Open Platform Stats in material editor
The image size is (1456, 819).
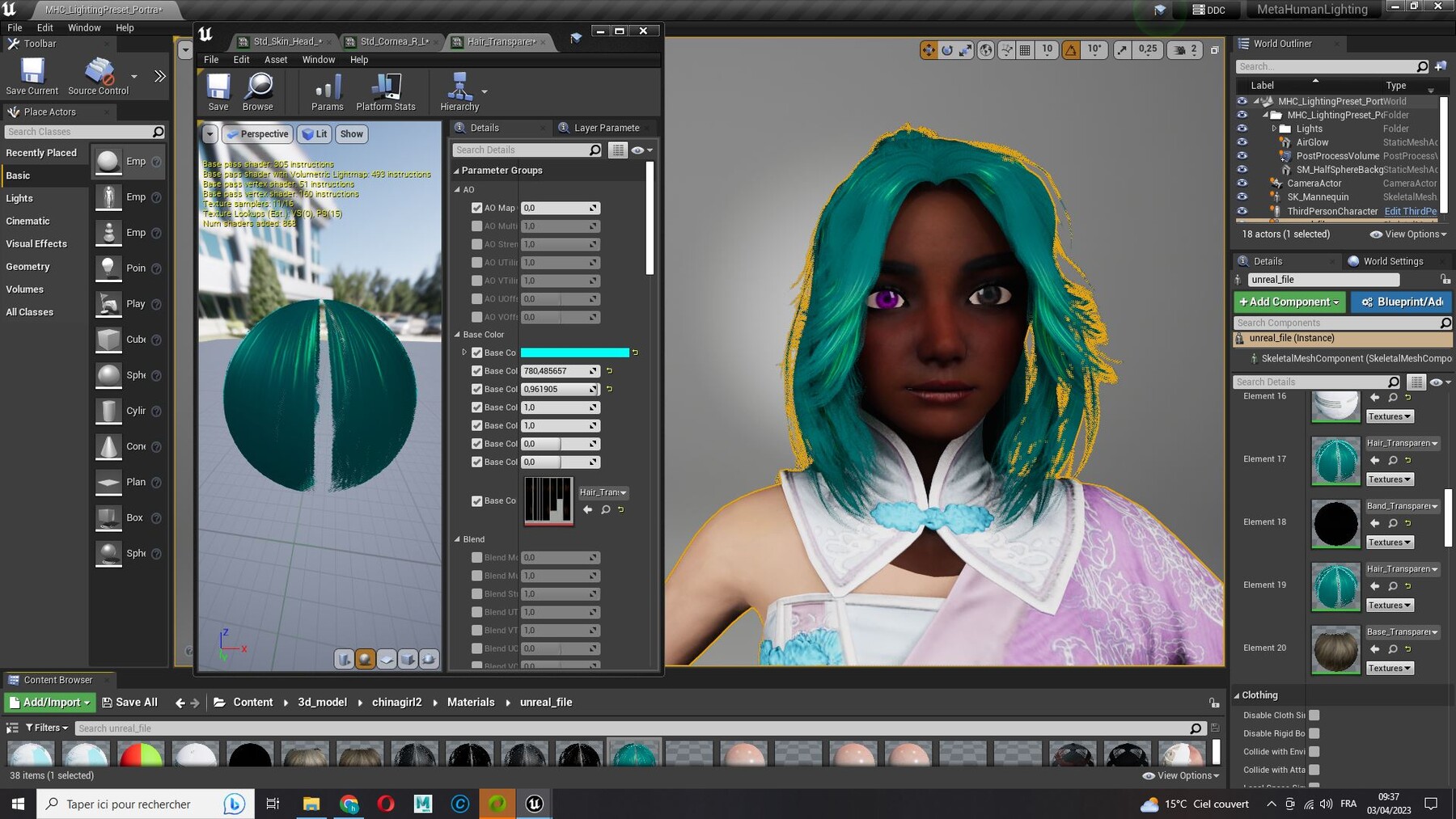(386, 91)
